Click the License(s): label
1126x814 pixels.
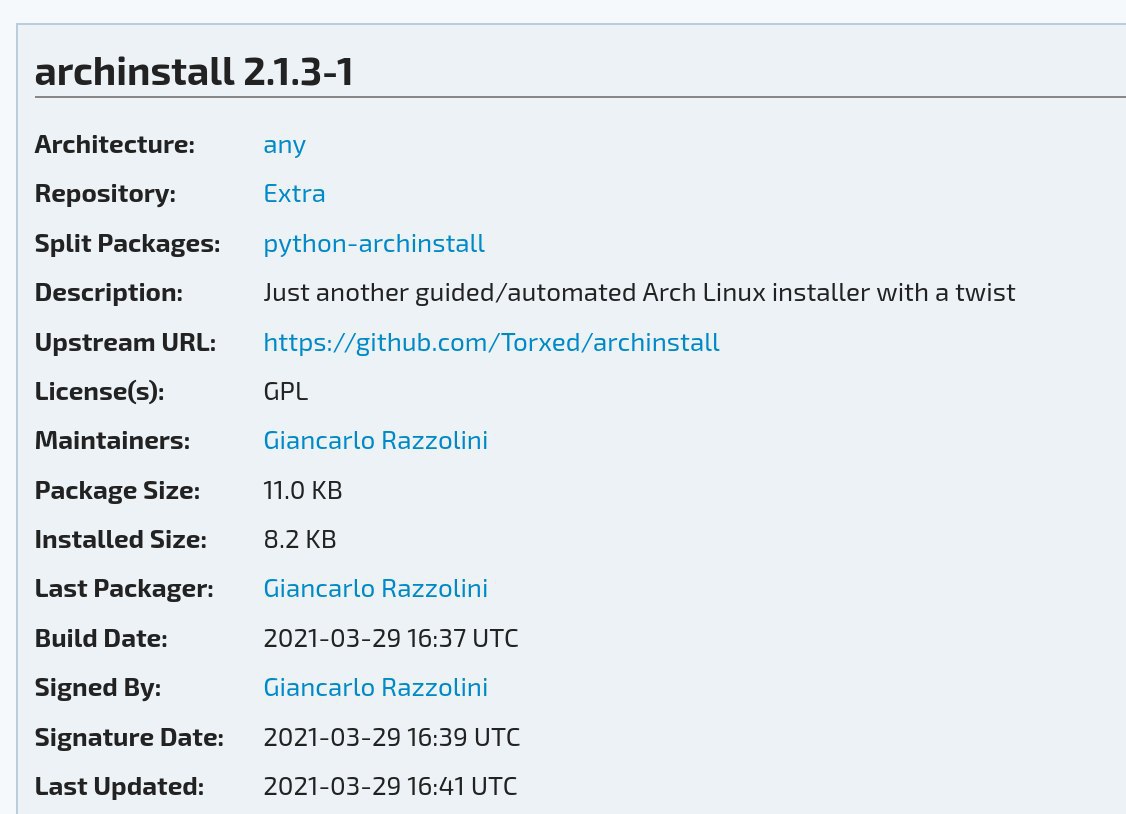(100, 393)
